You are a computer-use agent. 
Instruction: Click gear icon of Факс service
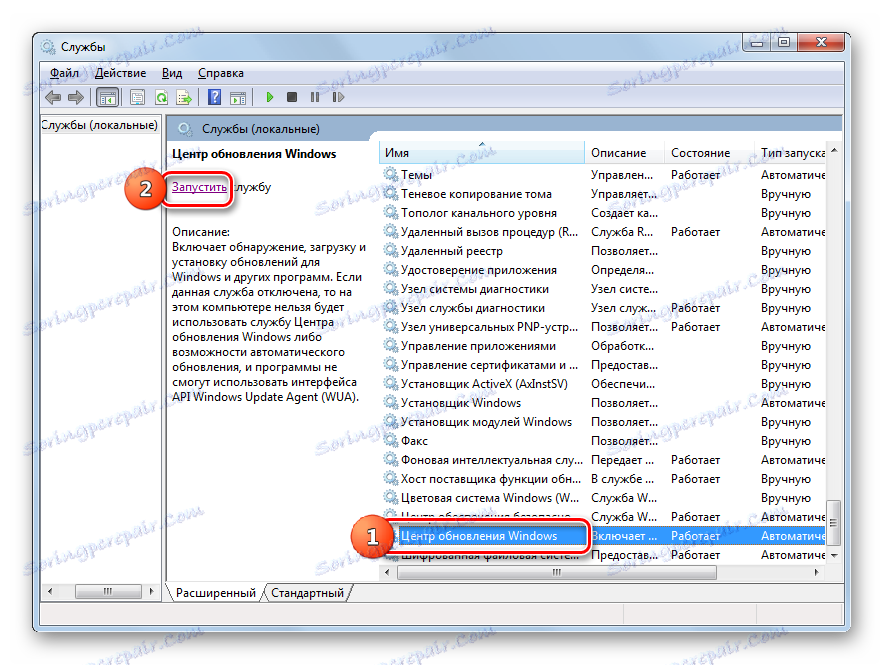tap(391, 440)
